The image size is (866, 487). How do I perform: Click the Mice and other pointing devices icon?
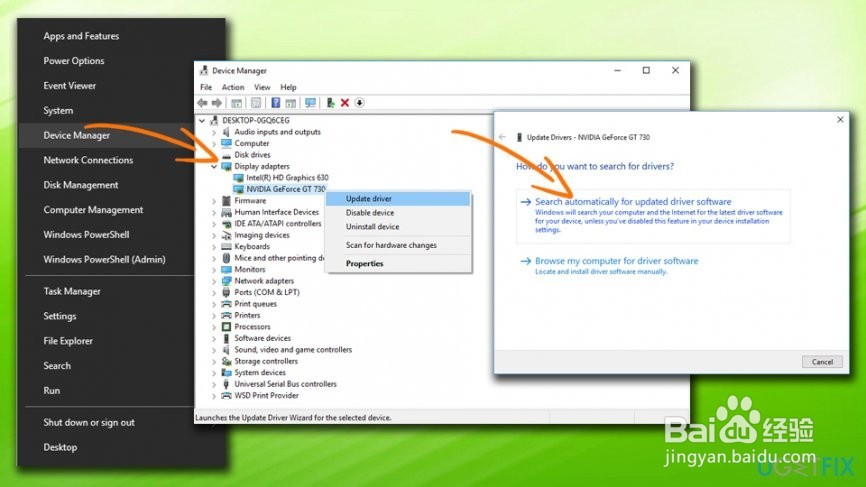tap(226, 258)
